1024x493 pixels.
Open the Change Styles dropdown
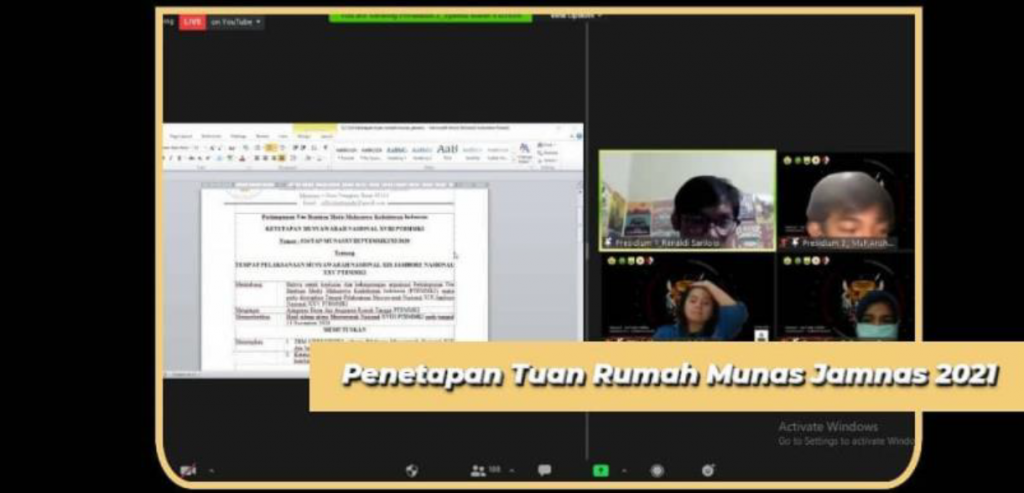(x=524, y=152)
